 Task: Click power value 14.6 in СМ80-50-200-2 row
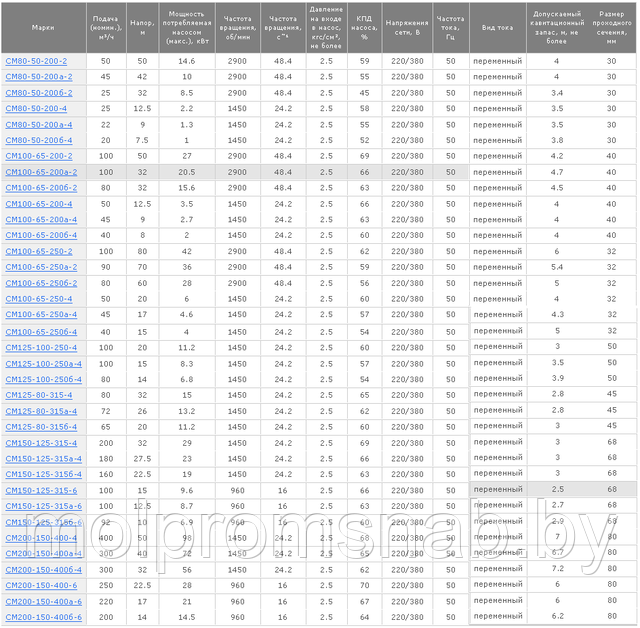187,61
